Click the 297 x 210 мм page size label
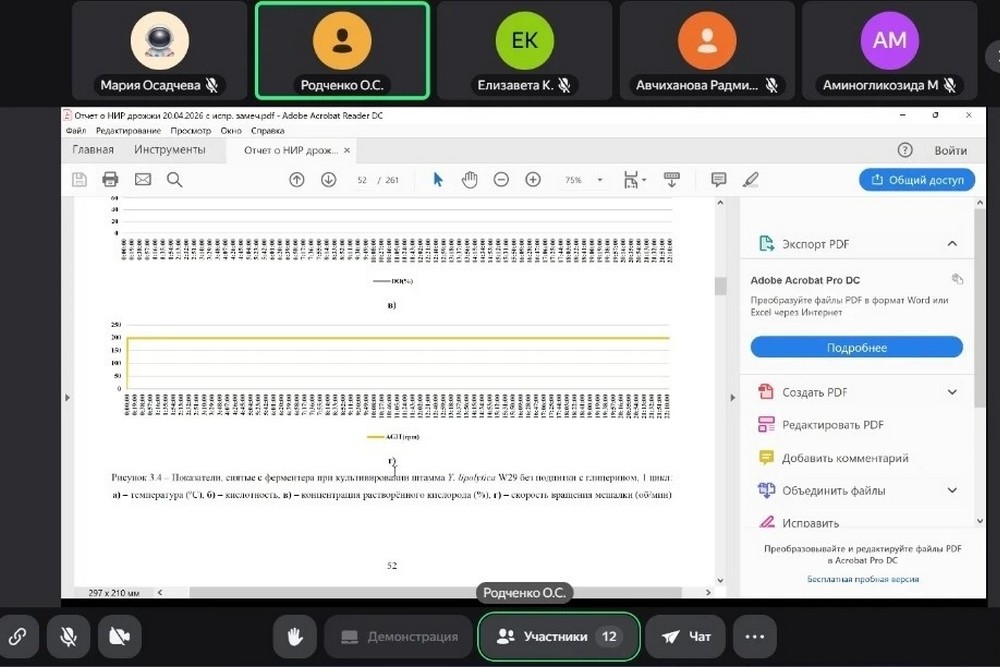Viewport: 1000px width, 667px height. [x=114, y=592]
